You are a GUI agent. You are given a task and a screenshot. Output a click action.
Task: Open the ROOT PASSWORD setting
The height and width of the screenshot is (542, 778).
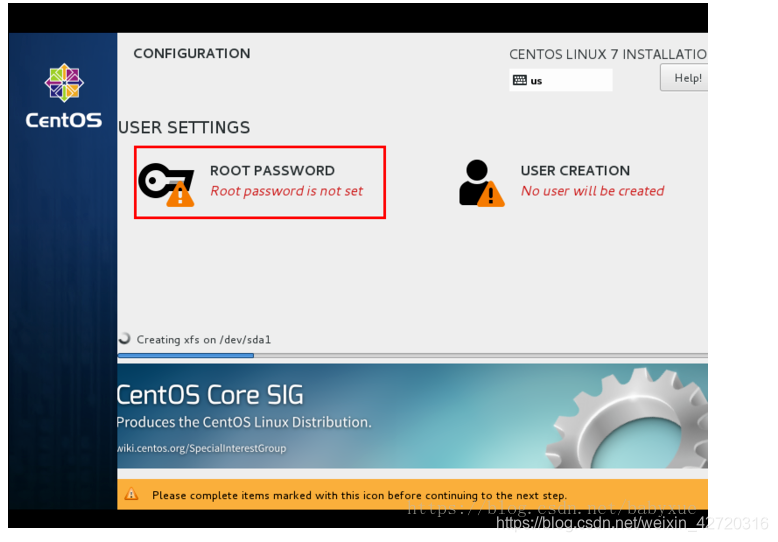(259, 182)
